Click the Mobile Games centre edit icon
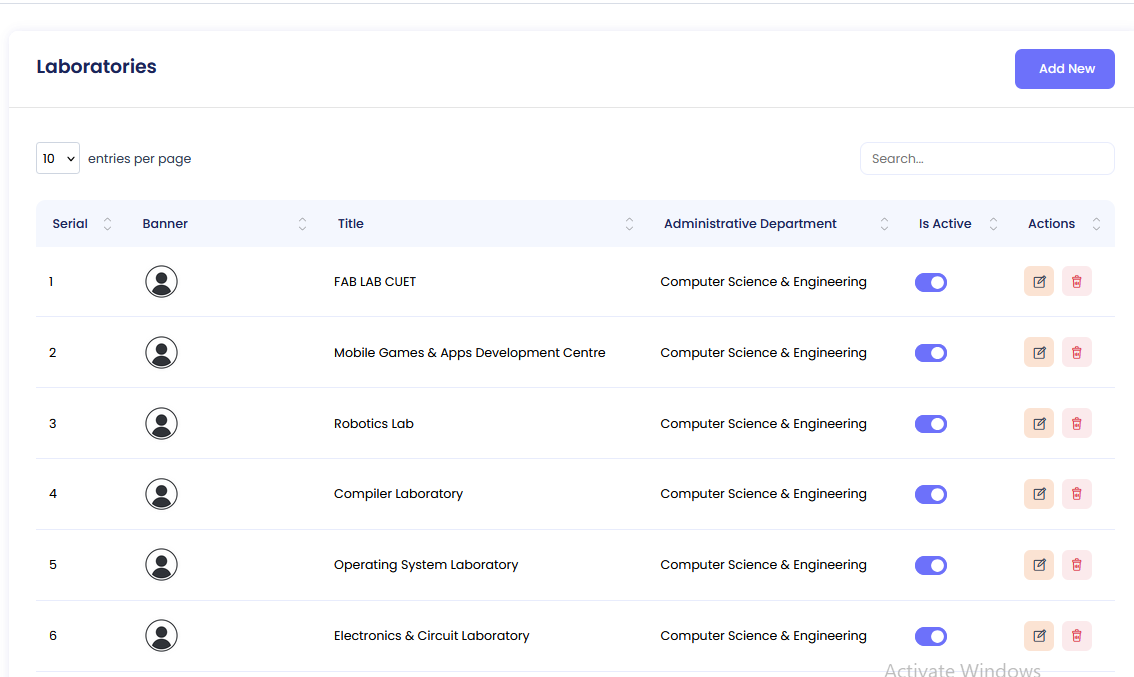The height and width of the screenshot is (677, 1134). click(x=1039, y=353)
